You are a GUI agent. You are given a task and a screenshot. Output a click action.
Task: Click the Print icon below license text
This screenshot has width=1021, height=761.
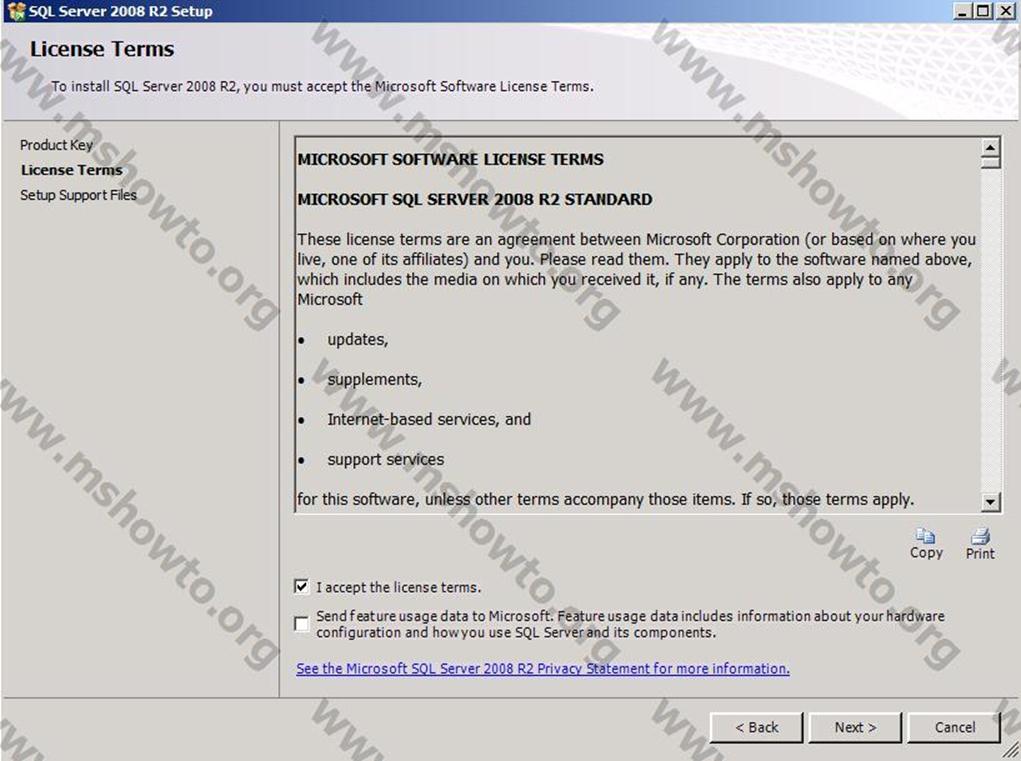click(980, 536)
